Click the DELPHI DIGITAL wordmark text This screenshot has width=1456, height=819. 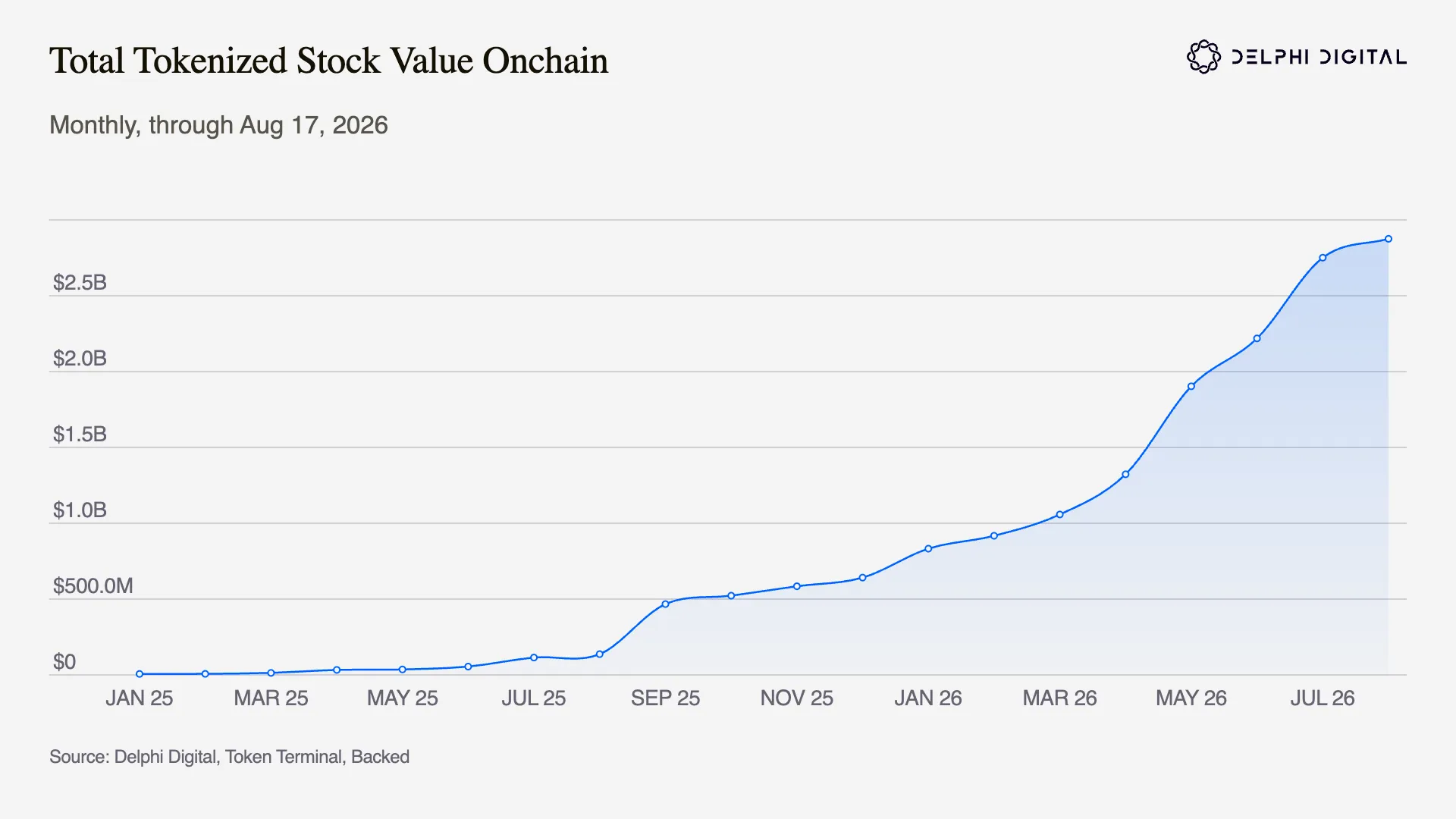click(x=1319, y=58)
